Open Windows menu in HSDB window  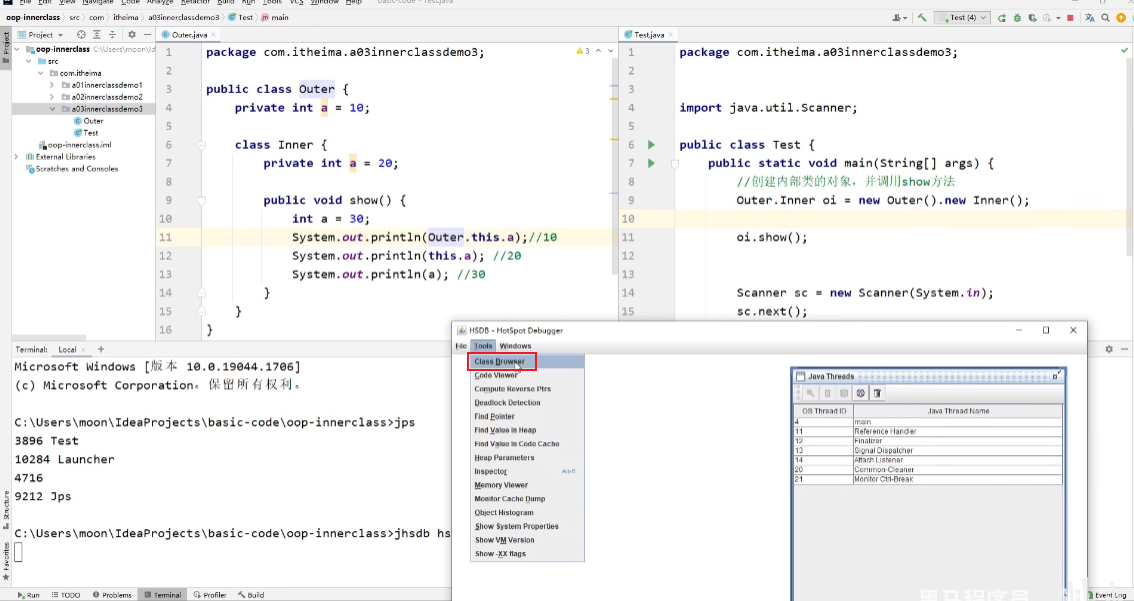tap(515, 346)
